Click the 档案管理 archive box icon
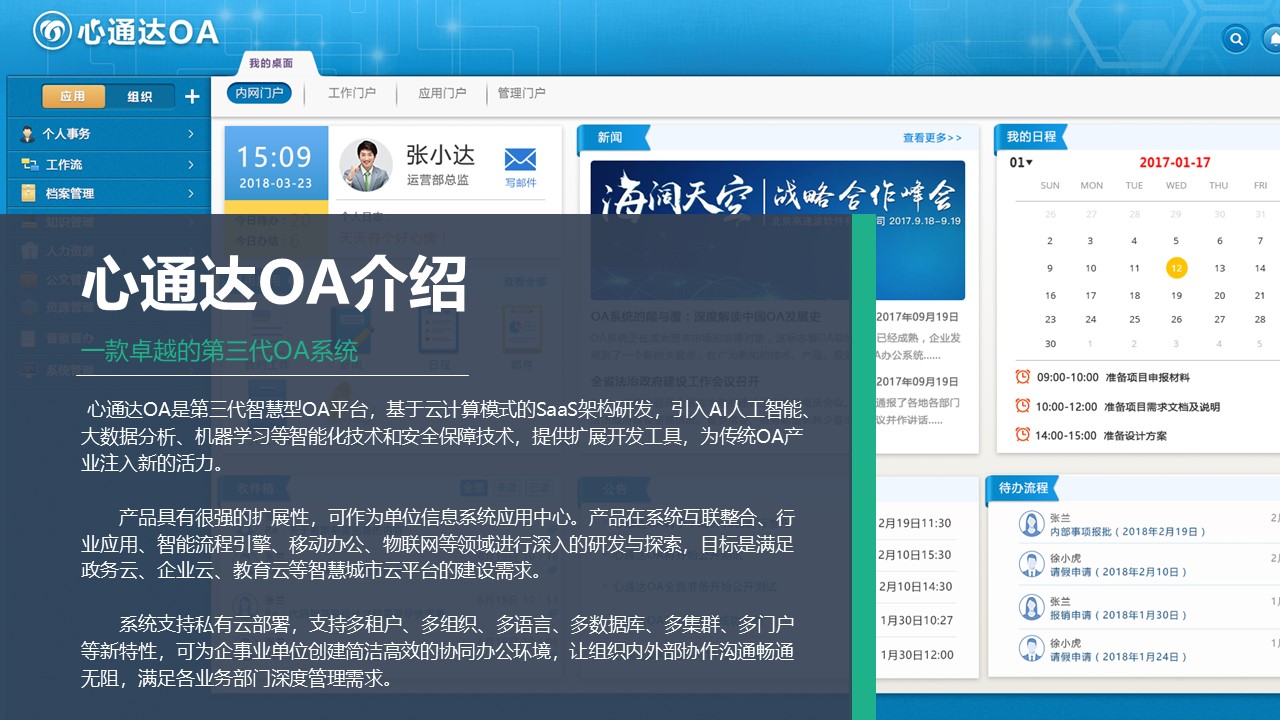The height and width of the screenshot is (720, 1280). tap(28, 193)
